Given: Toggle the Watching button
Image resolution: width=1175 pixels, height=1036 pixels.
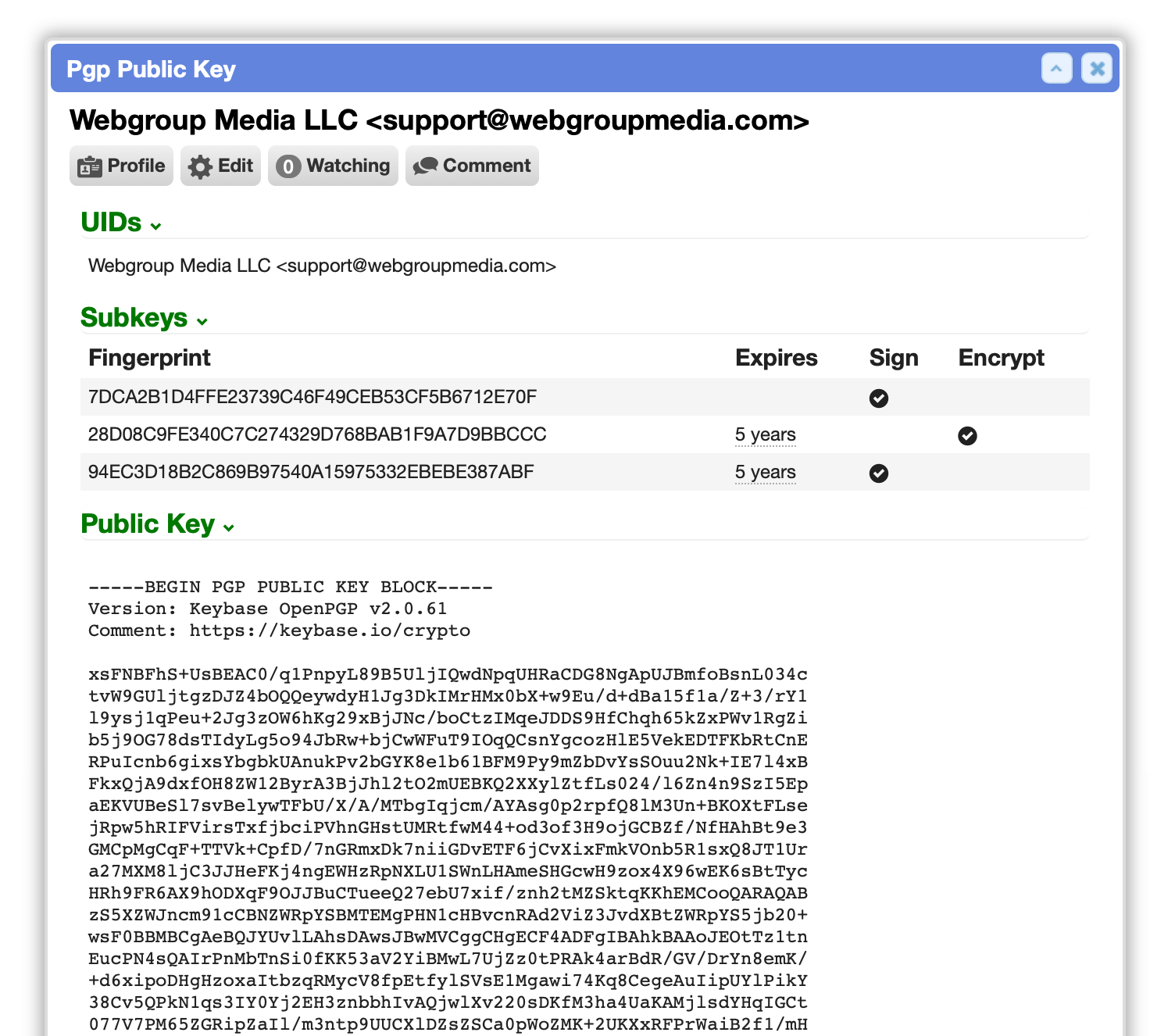Looking at the screenshot, I should pyautogui.click(x=333, y=166).
